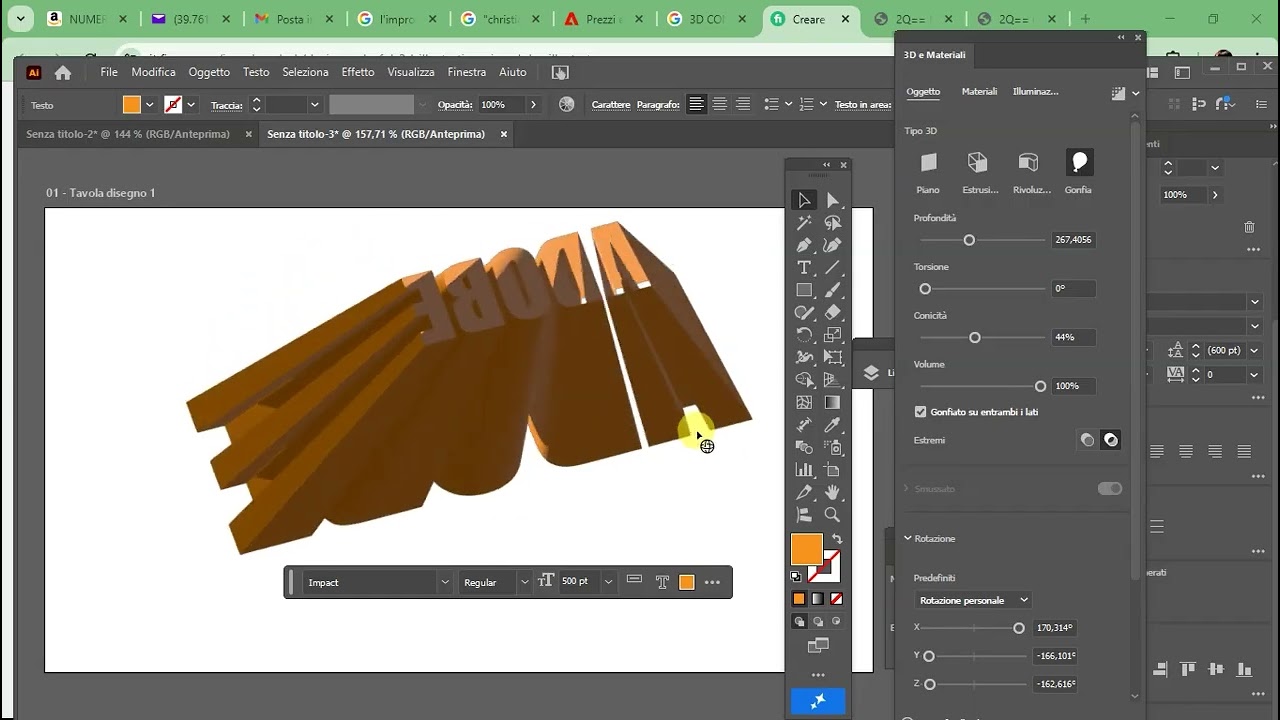The width and height of the screenshot is (1280, 720).
Task: Open the fill color dropdown arrow
Action: (x=149, y=104)
